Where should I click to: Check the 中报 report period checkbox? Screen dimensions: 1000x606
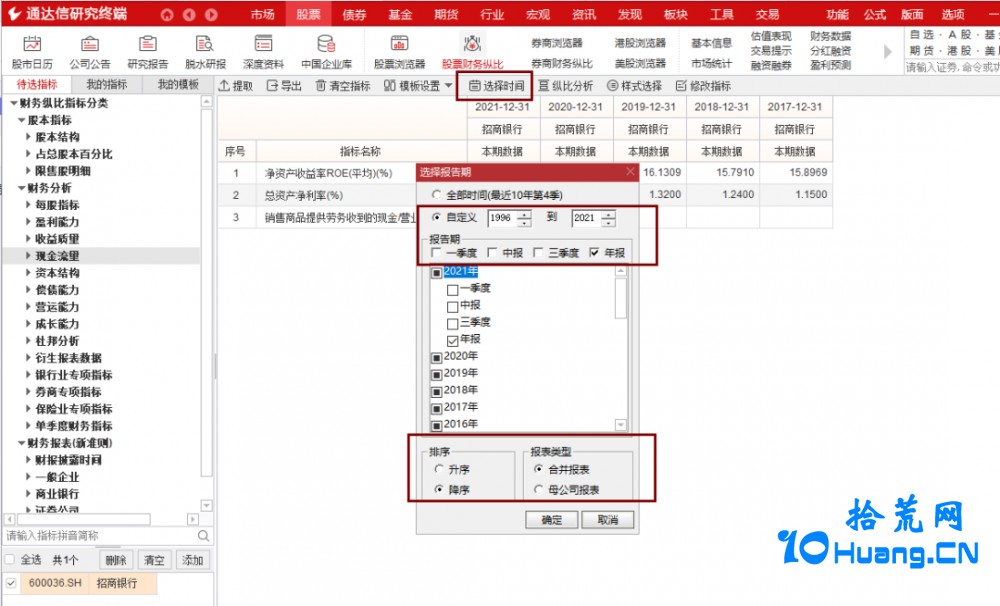pyautogui.click(x=492, y=253)
